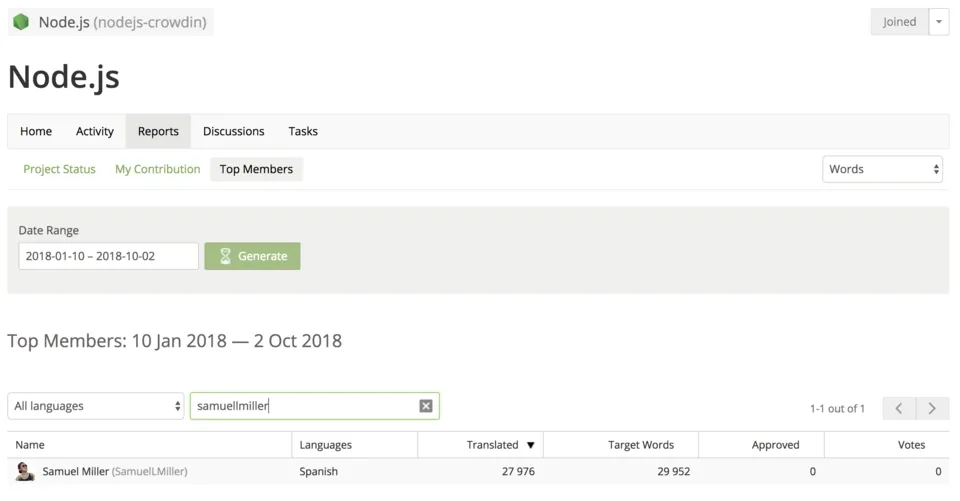Click the Top Members date heading

pos(174,341)
